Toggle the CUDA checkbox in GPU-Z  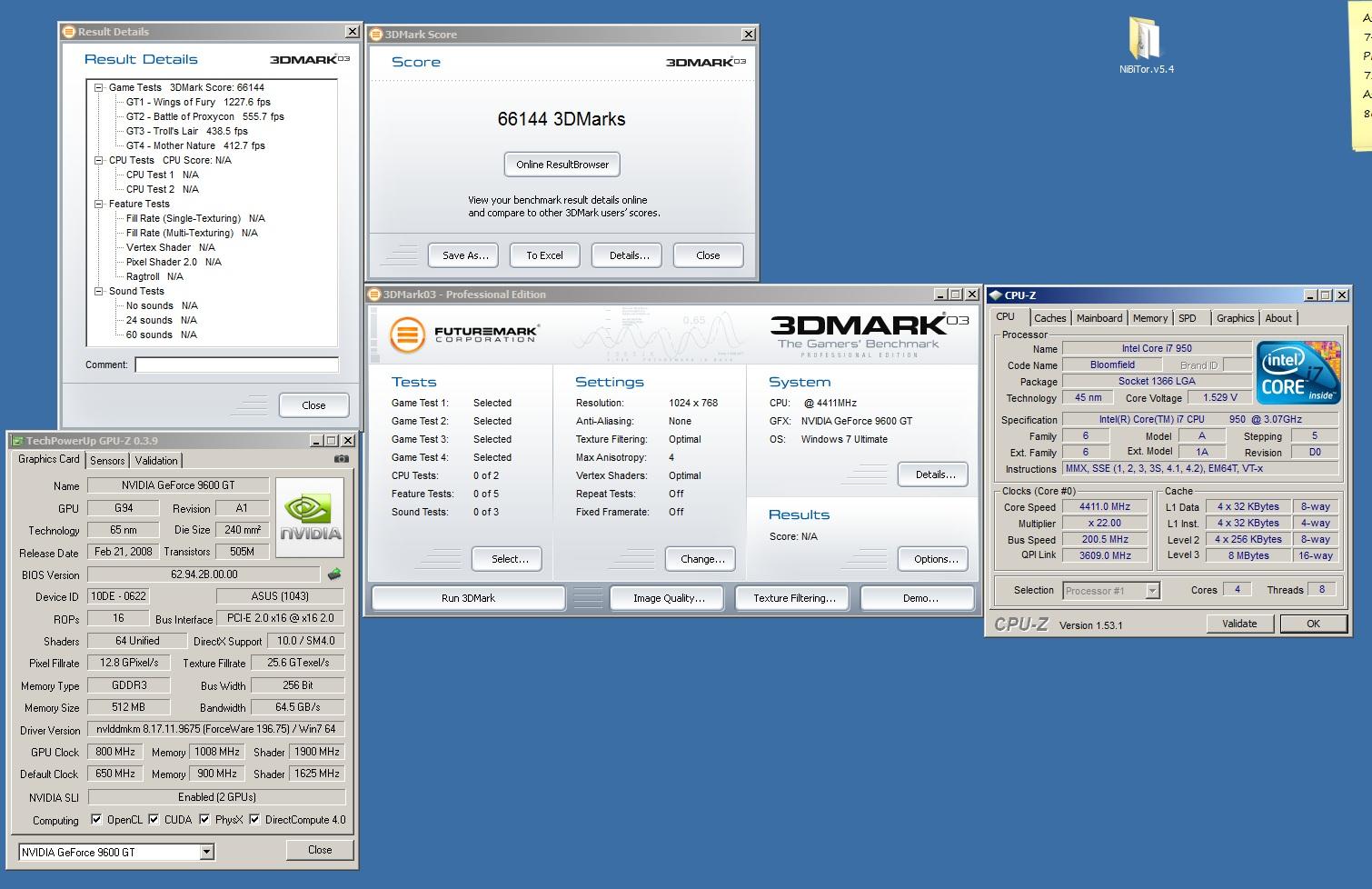pos(154,819)
